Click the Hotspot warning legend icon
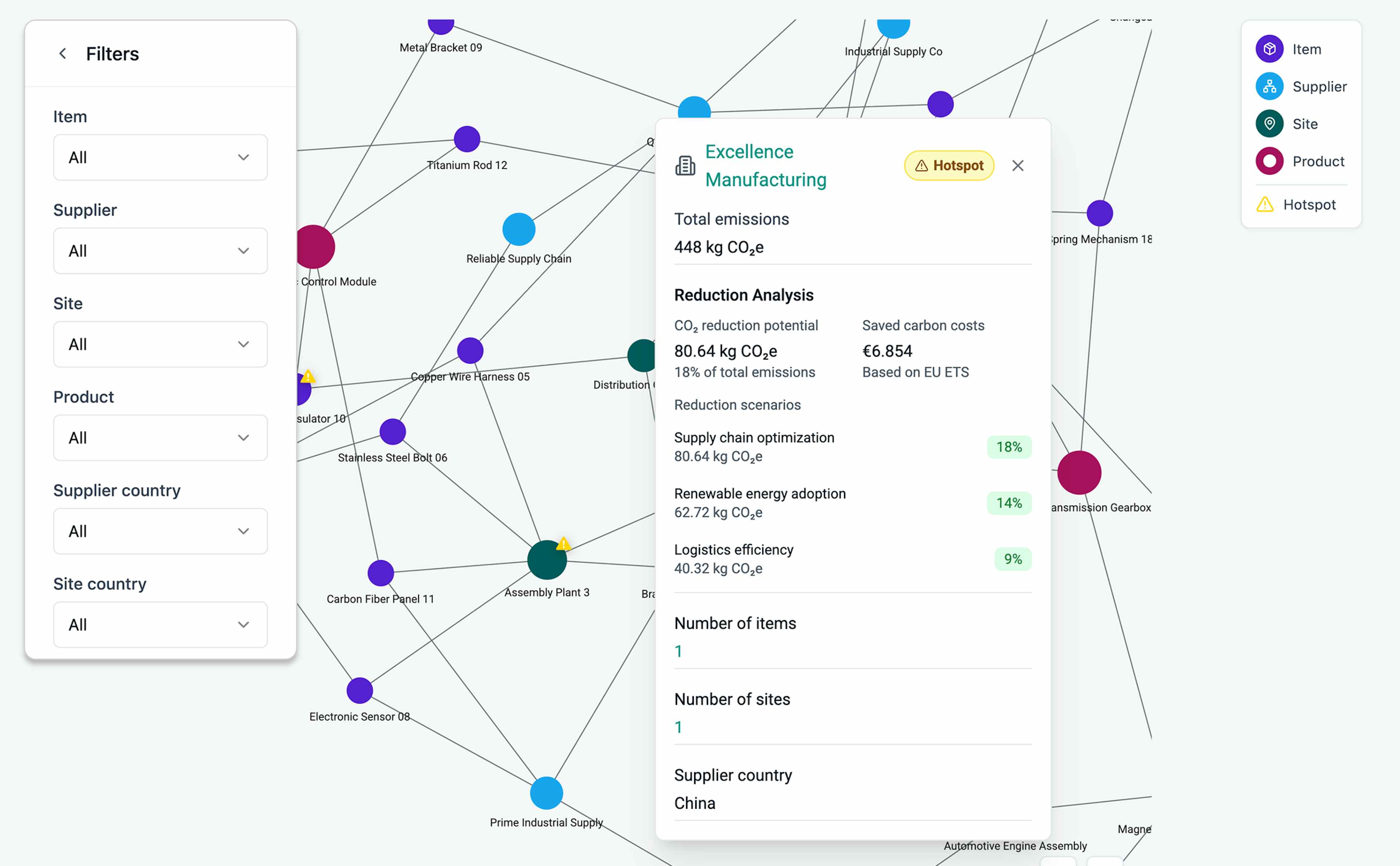 pos(1264,205)
